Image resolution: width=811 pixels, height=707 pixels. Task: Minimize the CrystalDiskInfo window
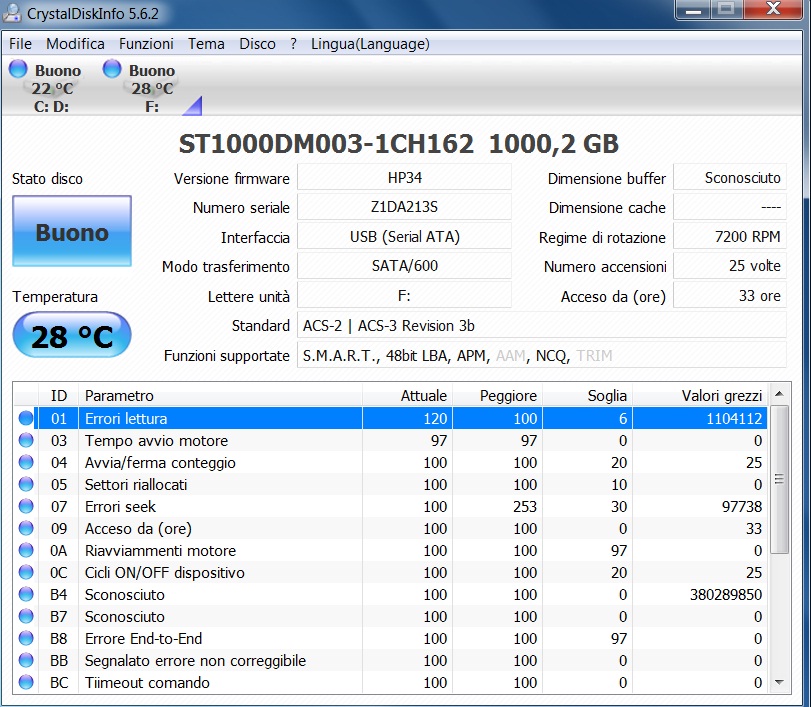click(x=694, y=9)
